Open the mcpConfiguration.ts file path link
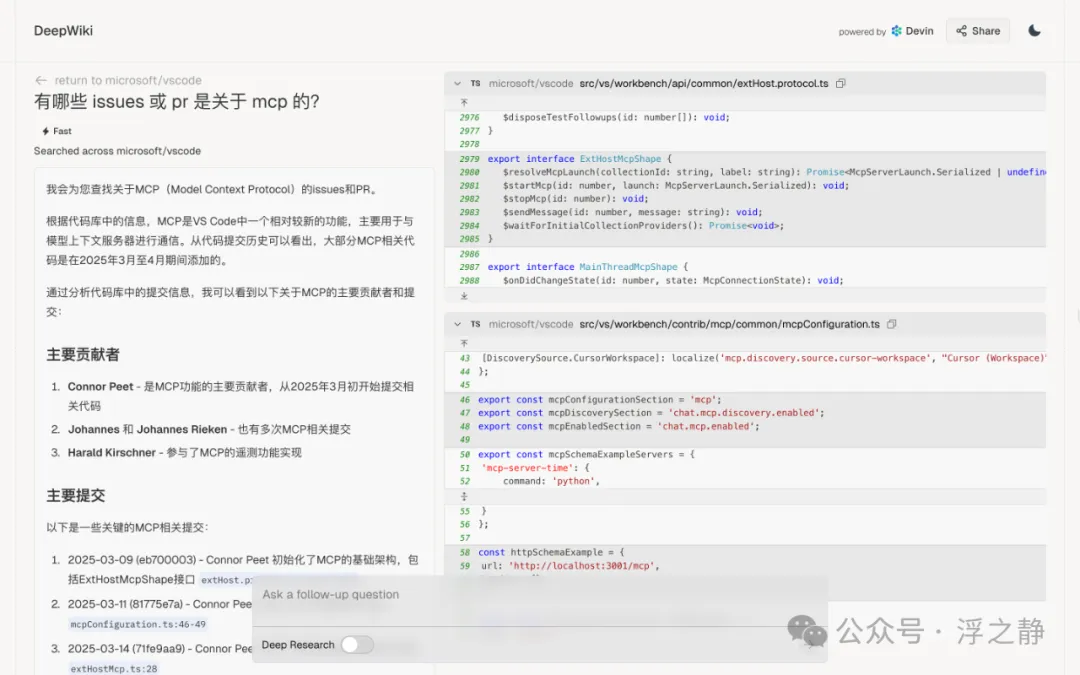This screenshot has width=1080, height=675. pos(729,324)
